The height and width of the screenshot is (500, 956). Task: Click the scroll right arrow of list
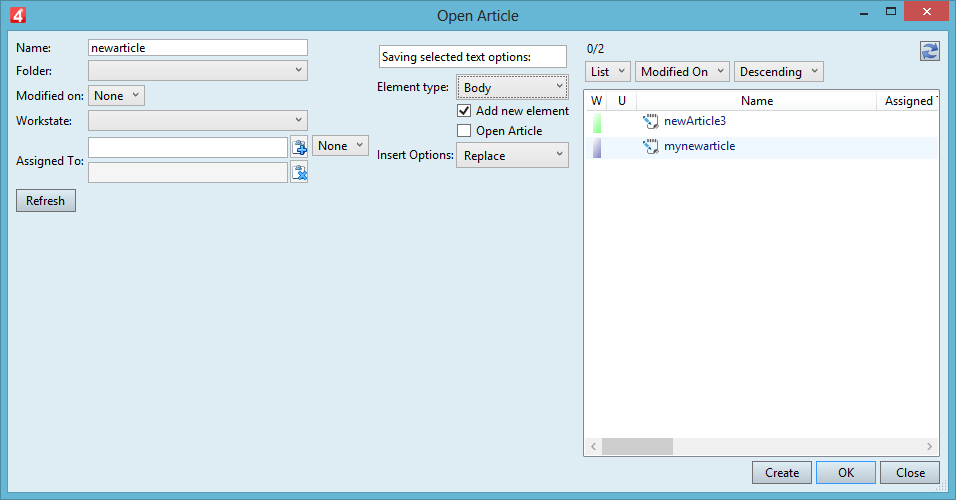[x=929, y=446]
